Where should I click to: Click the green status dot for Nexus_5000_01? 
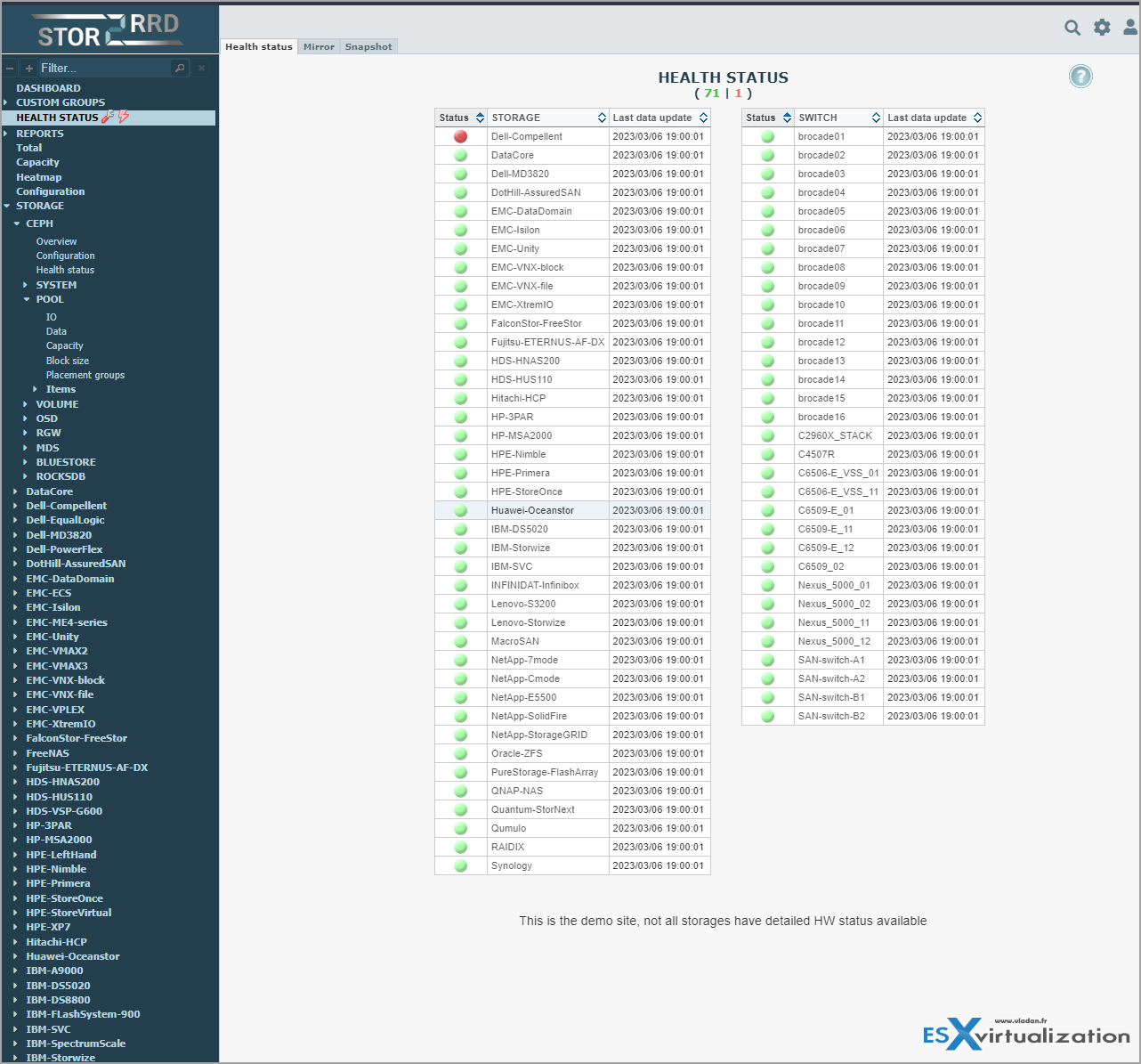767,585
